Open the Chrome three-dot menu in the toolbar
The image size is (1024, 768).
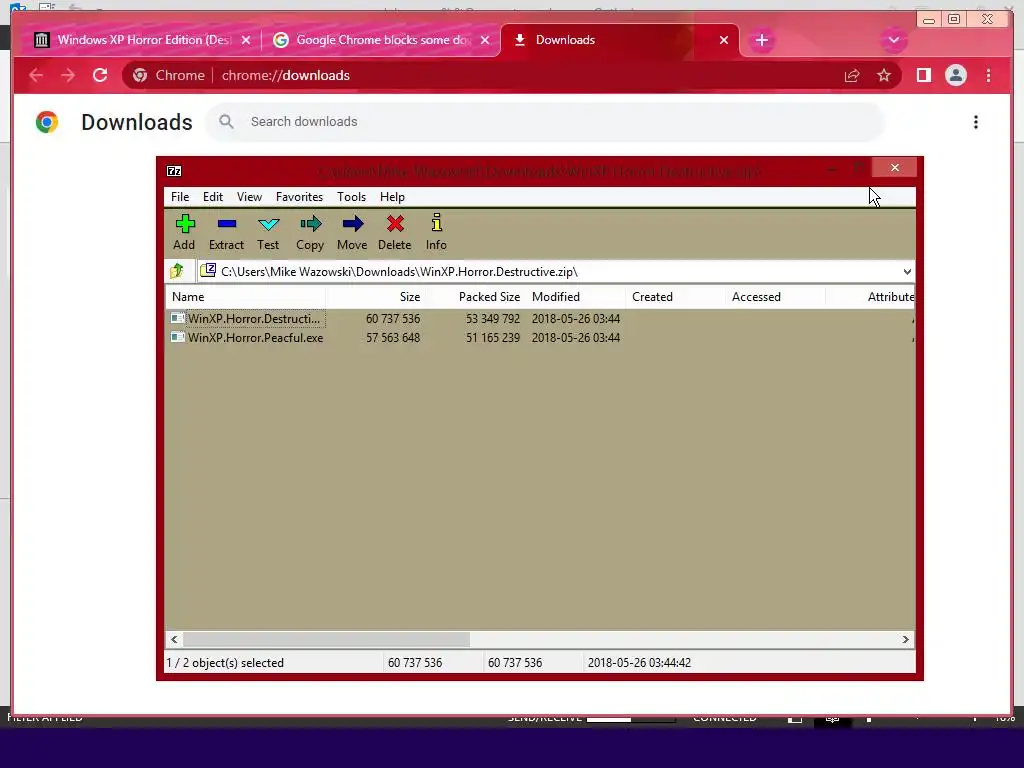coord(988,76)
